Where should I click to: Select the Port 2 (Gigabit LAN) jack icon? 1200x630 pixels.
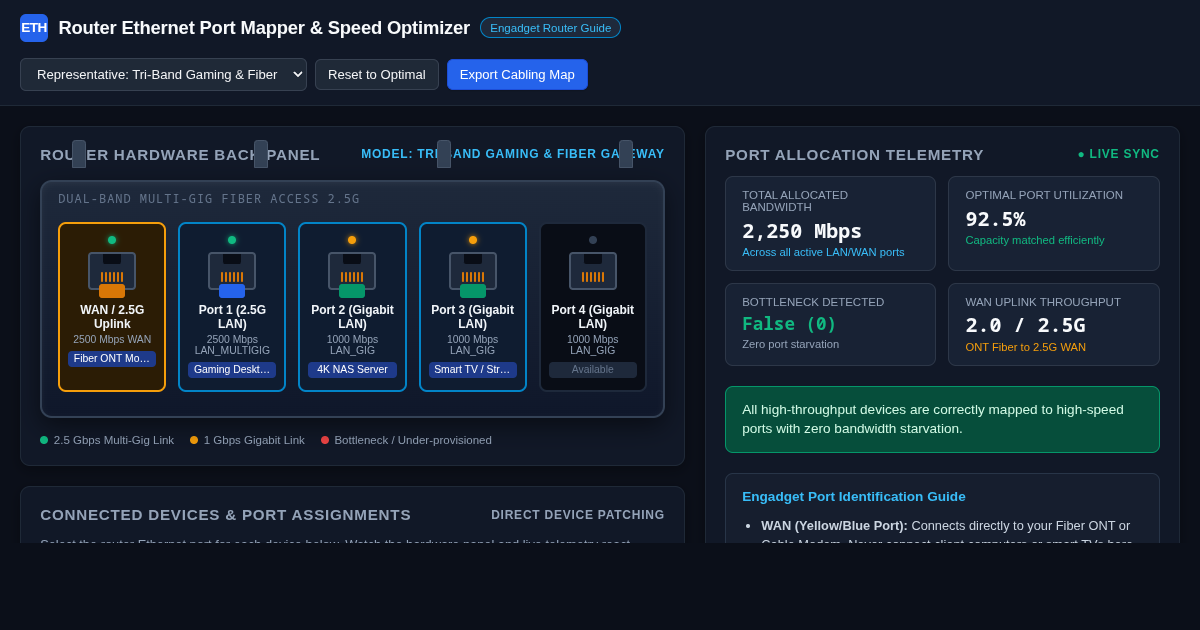point(352,273)
